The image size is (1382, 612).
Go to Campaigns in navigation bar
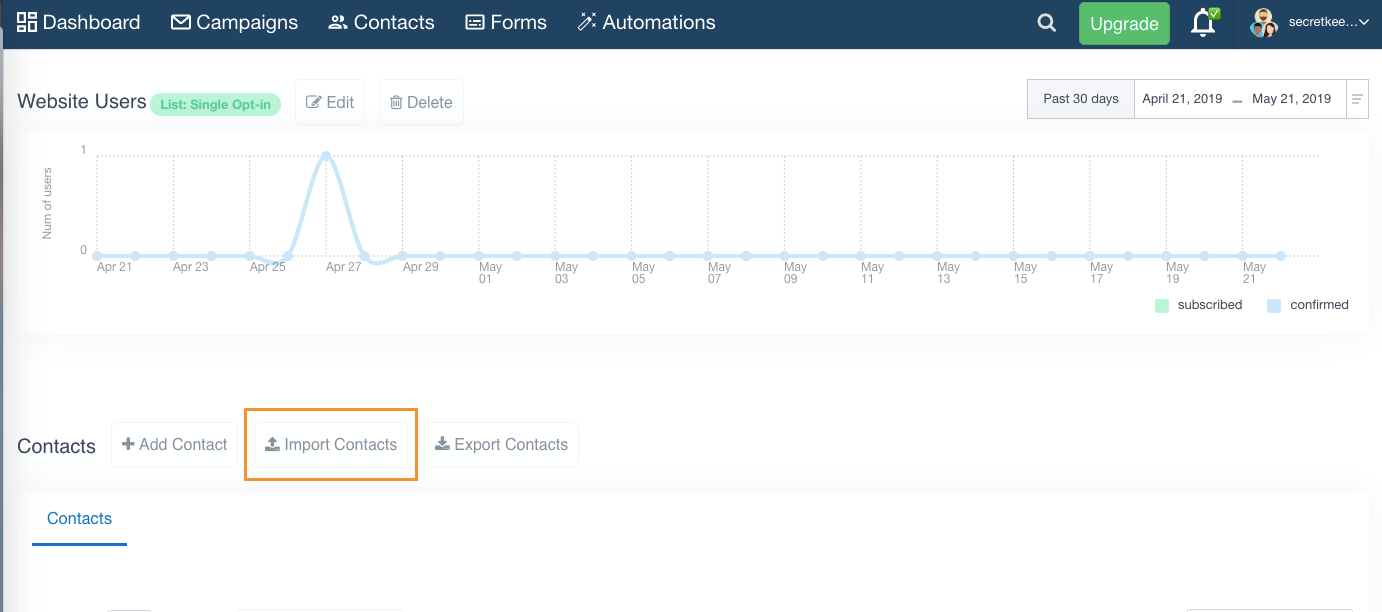click(x=234, y=22)
